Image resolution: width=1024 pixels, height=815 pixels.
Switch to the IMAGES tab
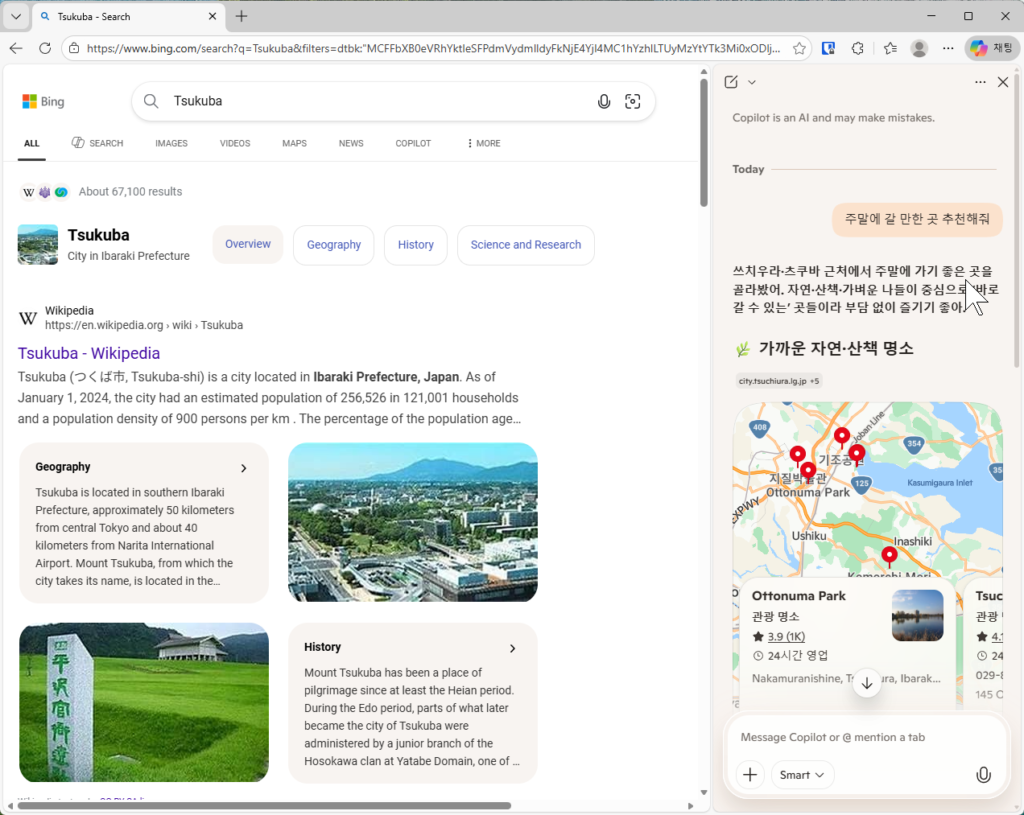(x=171, y=143)
